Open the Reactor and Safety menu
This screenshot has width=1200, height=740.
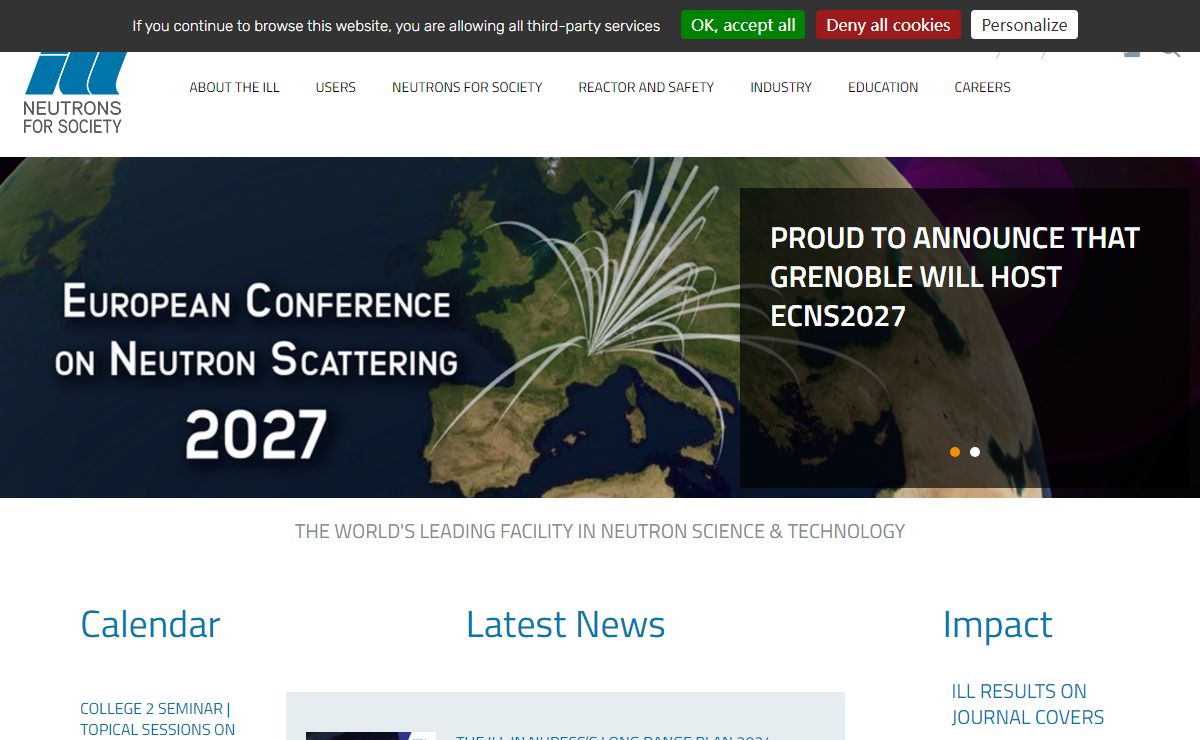[646, 87]
